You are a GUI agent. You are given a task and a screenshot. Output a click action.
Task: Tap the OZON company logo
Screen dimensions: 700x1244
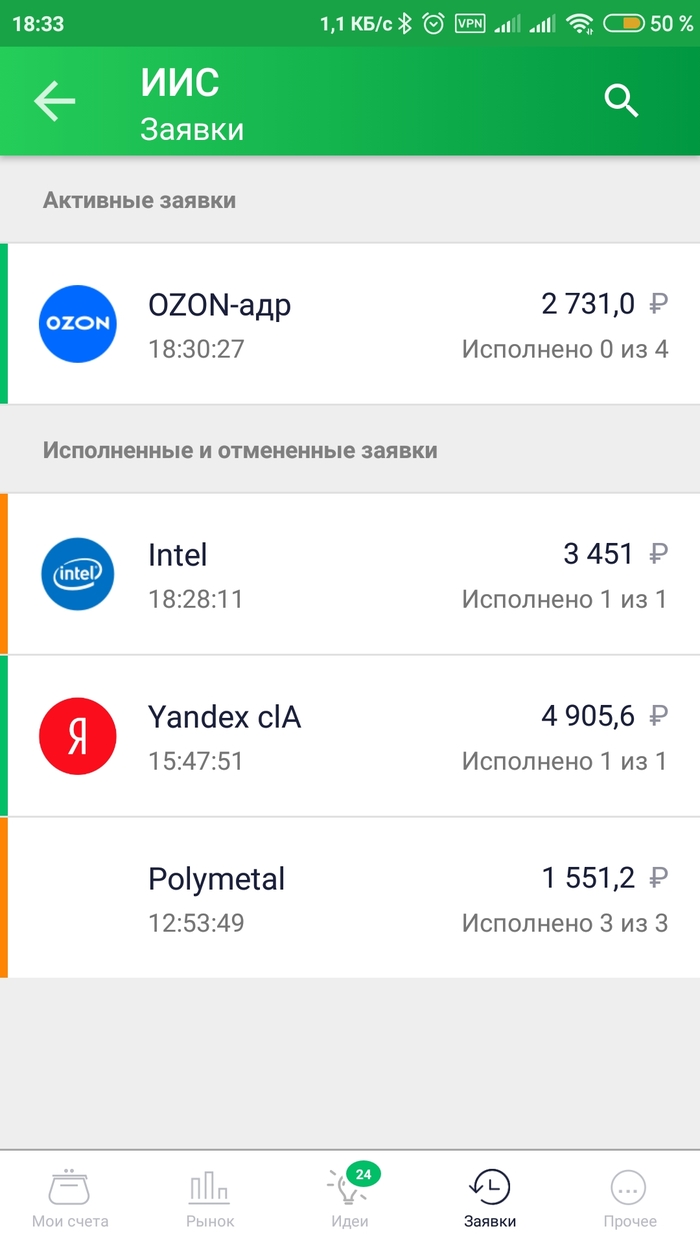point(78,324)
